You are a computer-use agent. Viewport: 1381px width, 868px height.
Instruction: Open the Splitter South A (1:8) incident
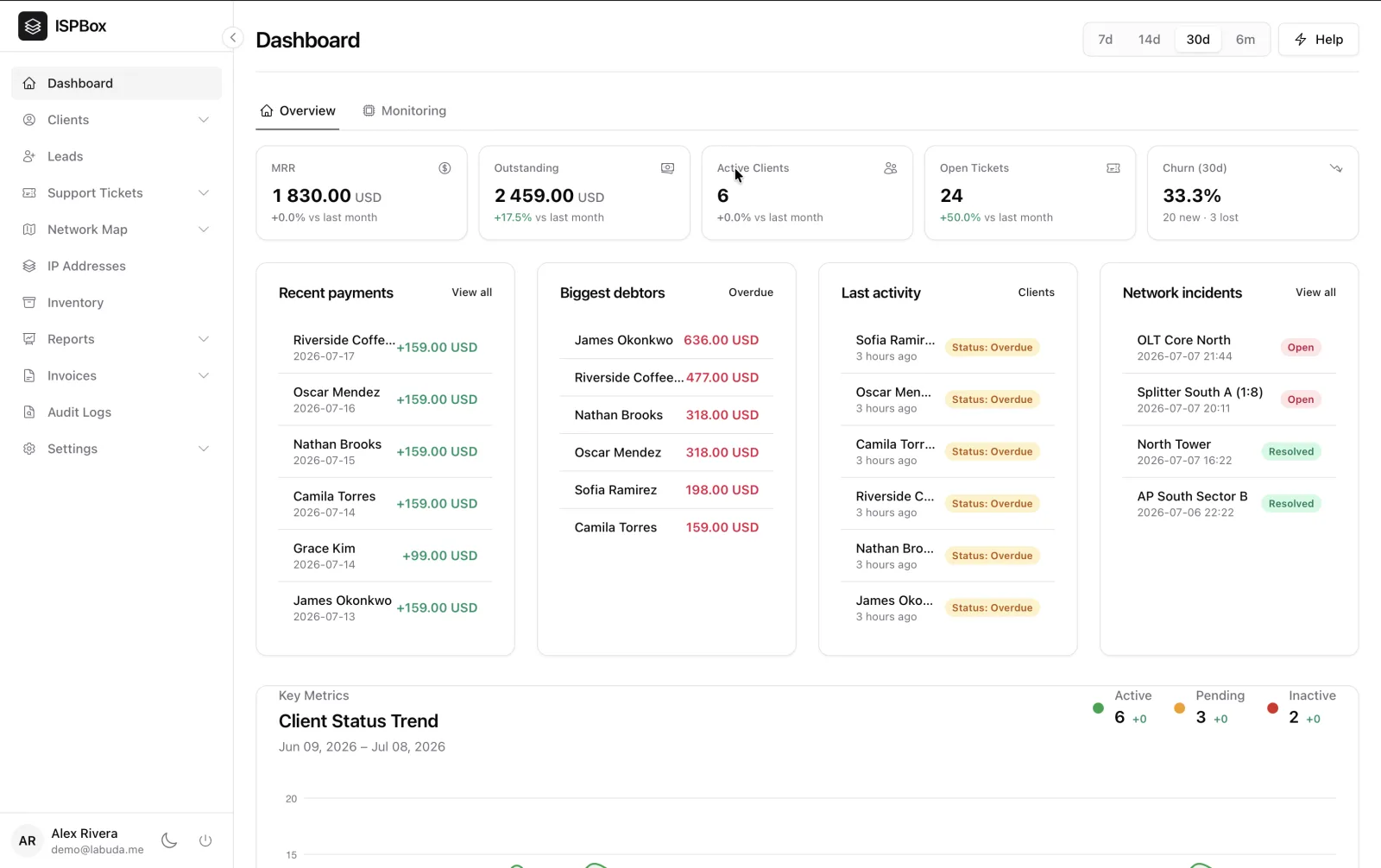[x=1229, y=399]
